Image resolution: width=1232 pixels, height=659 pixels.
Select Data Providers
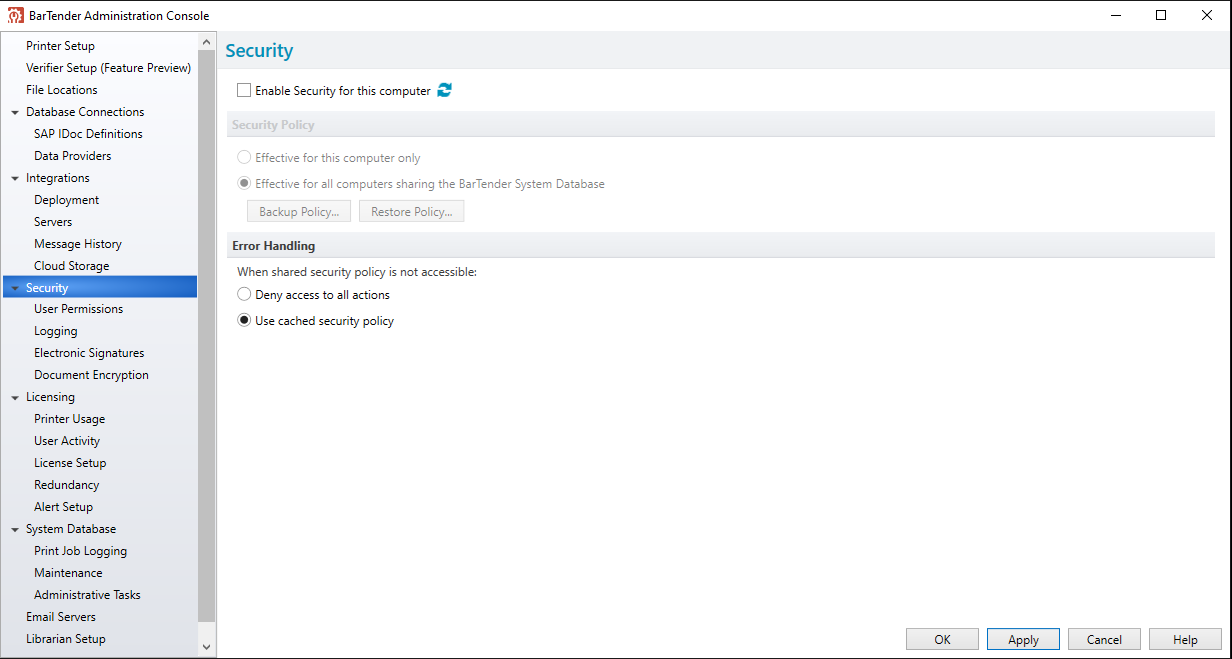point(72,156)
